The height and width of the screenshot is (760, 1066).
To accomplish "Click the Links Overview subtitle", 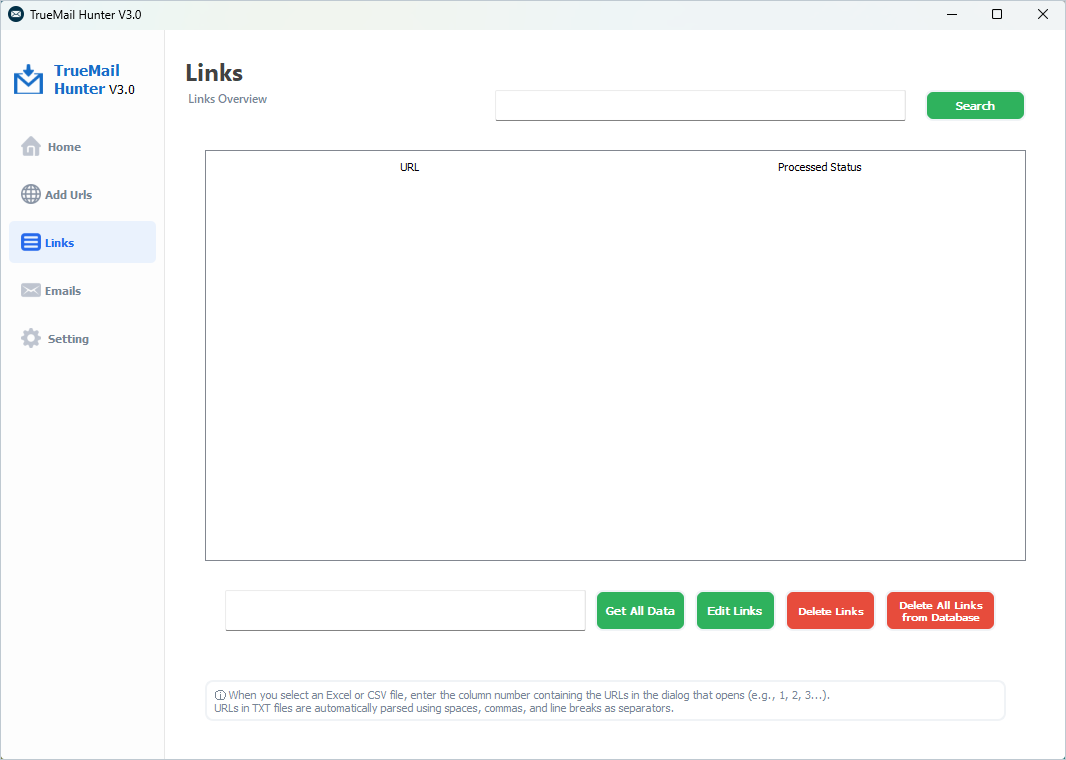I will [228, 99].
